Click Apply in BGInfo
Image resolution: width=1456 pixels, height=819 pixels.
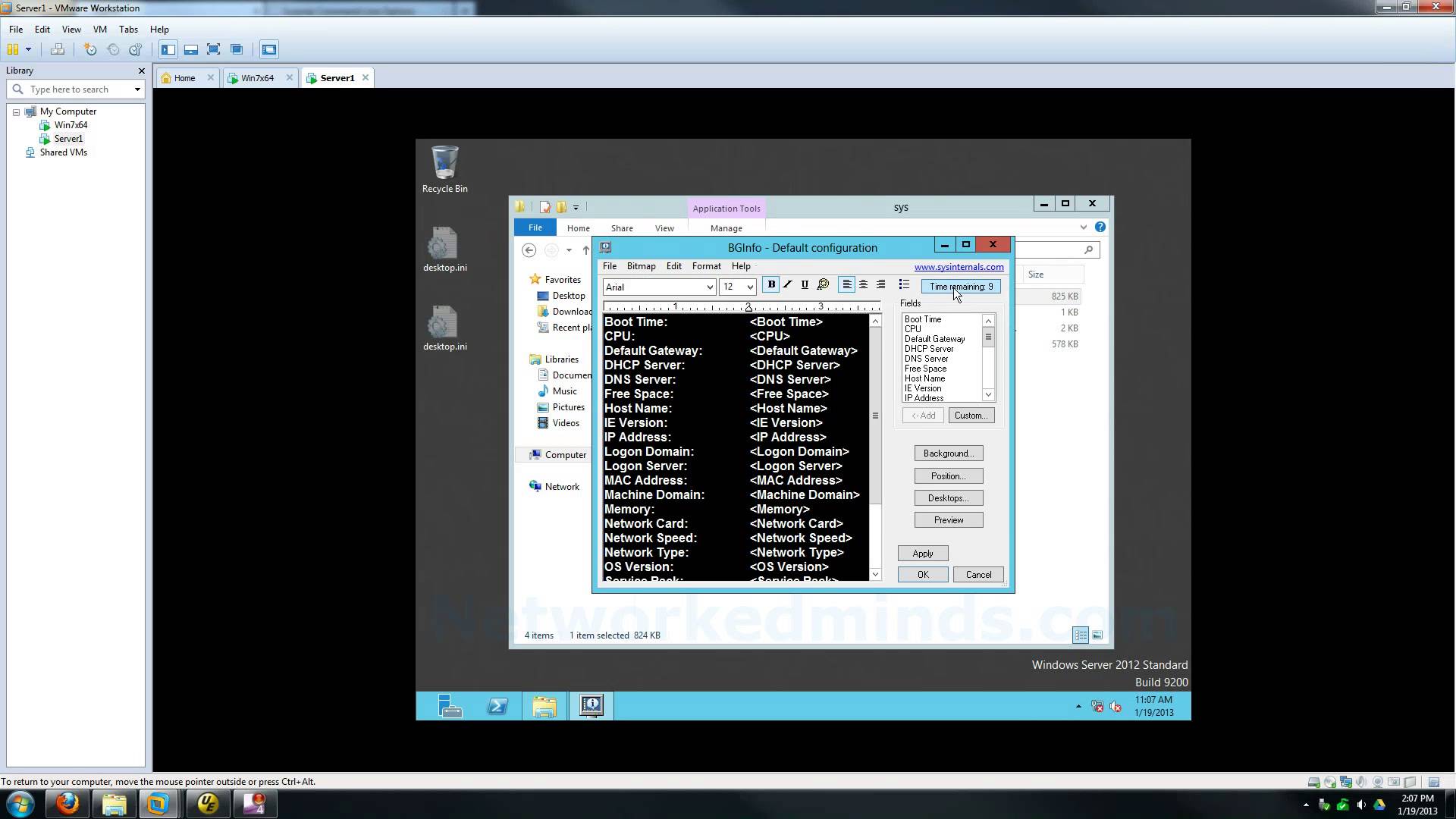pyautogui.click(x=923, y=554)
